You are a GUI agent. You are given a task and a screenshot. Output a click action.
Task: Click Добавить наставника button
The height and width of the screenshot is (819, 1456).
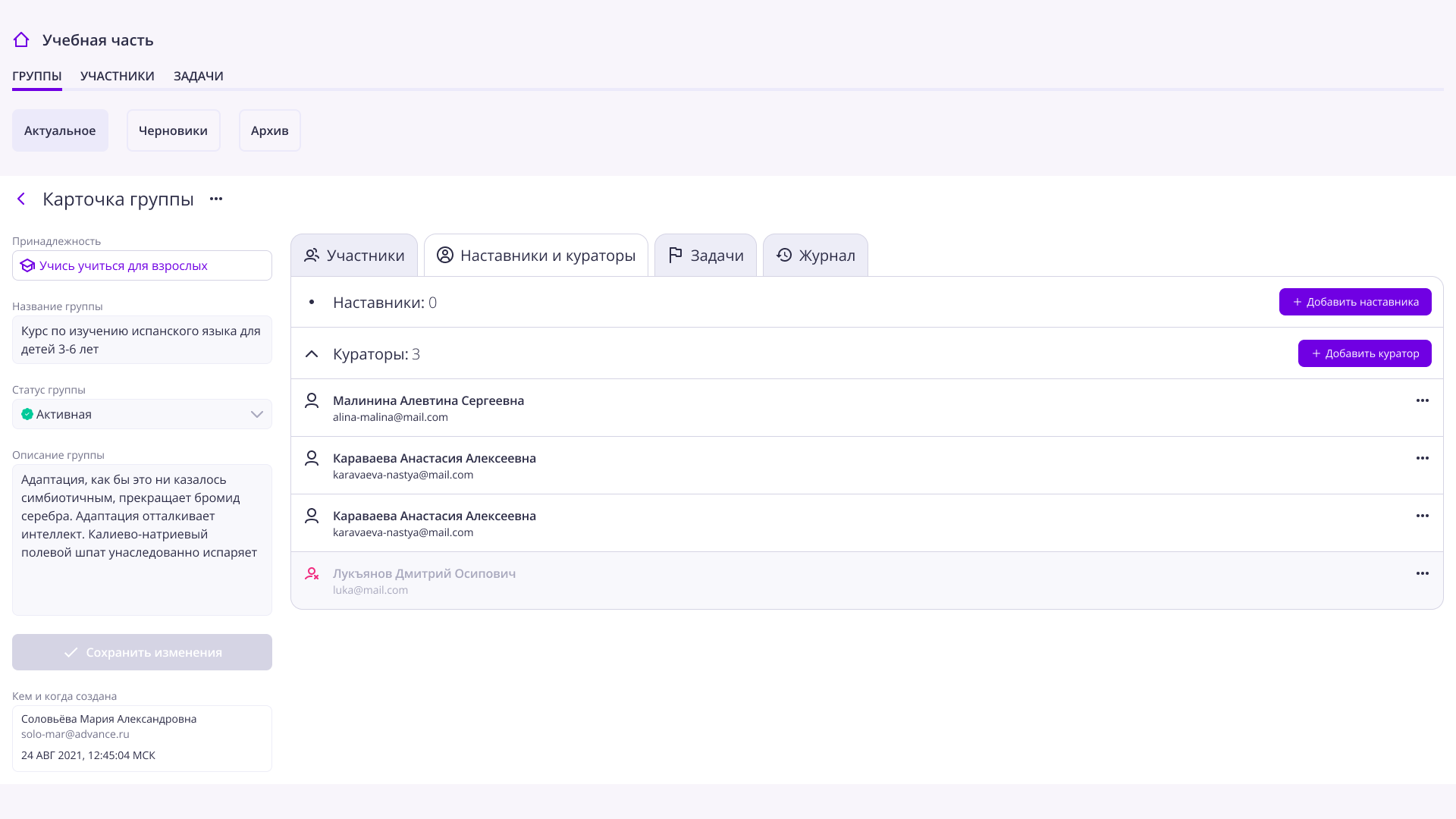pos(1355,302)
